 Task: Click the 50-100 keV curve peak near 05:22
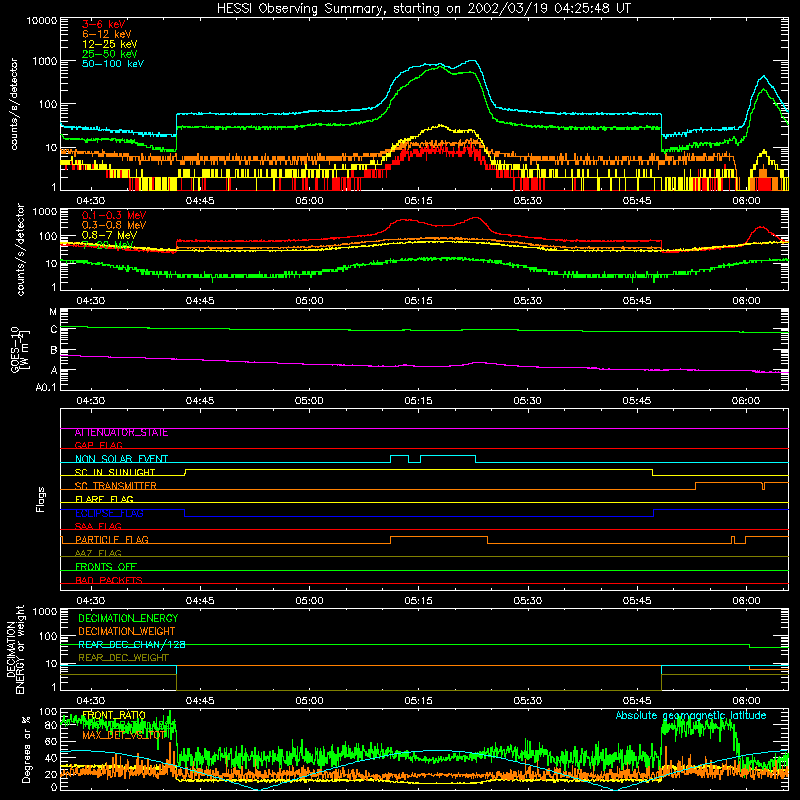(x=473, y=61)
